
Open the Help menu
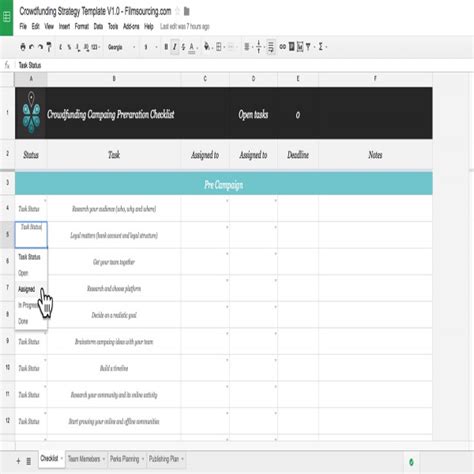[x=149, y=26]
